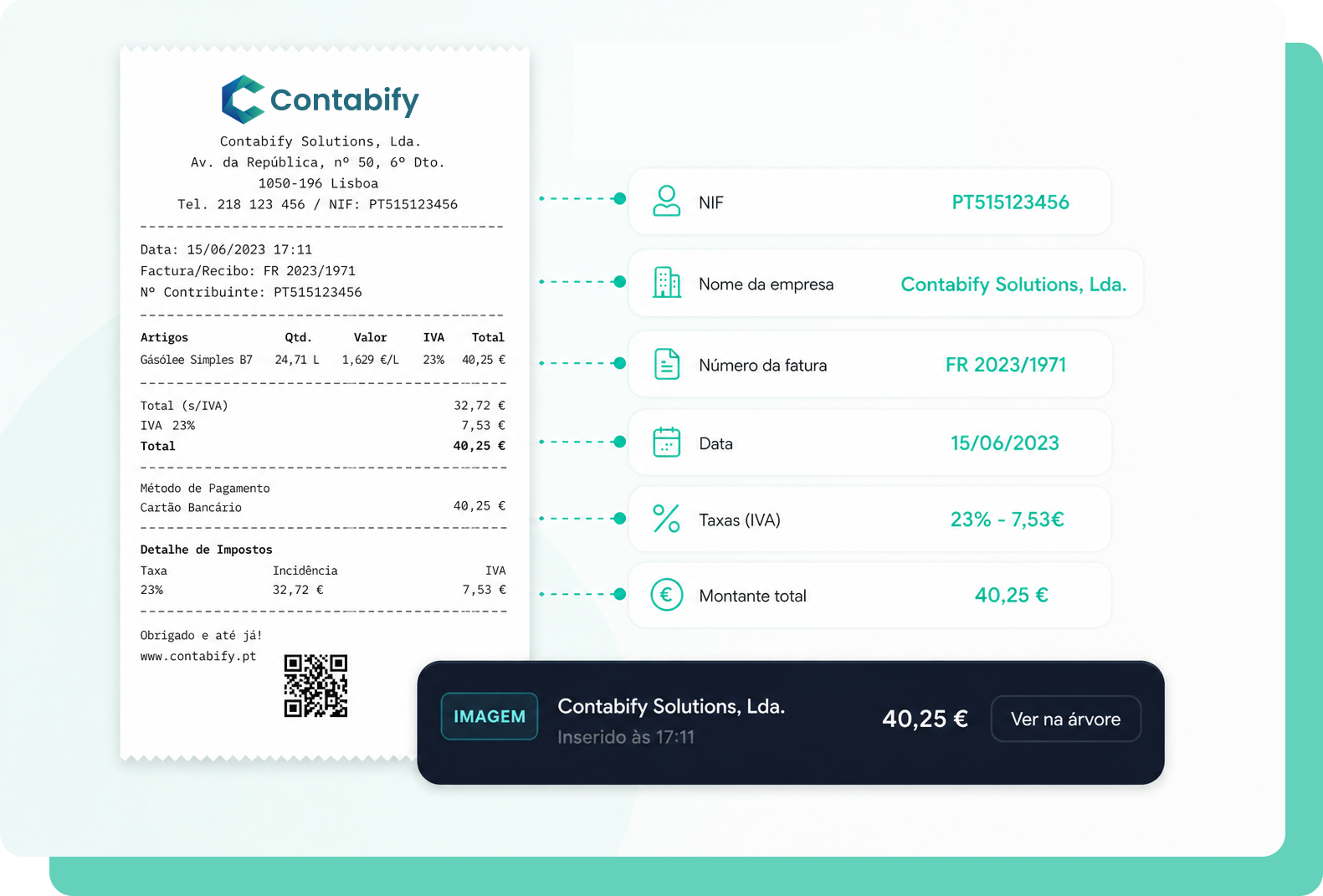Select the "Data" card label
The width and height of the screenshot is (1323, 896).
(716, 443)
